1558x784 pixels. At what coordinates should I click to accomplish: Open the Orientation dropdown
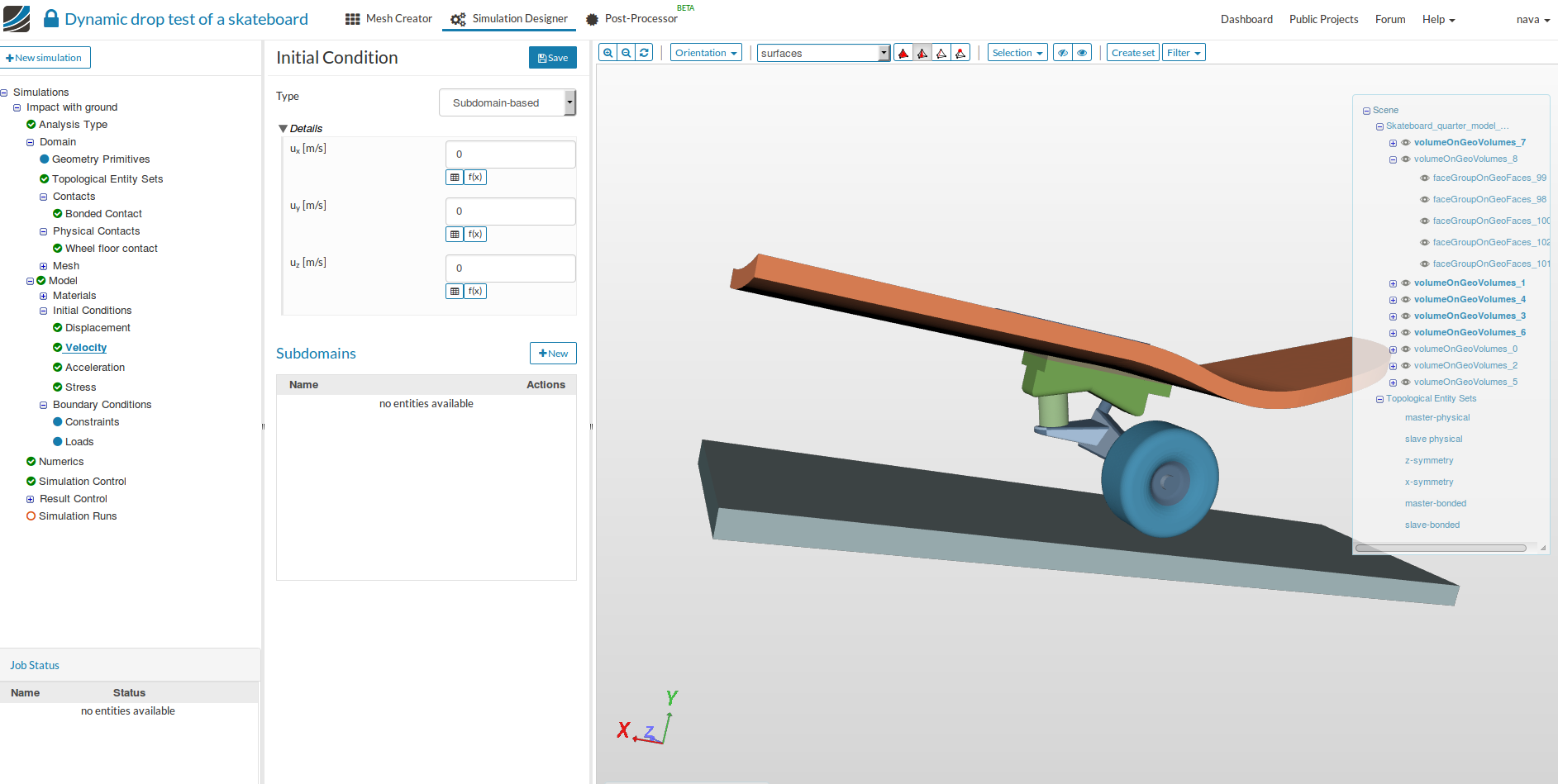pyautogui.click(x=706, y=53)
